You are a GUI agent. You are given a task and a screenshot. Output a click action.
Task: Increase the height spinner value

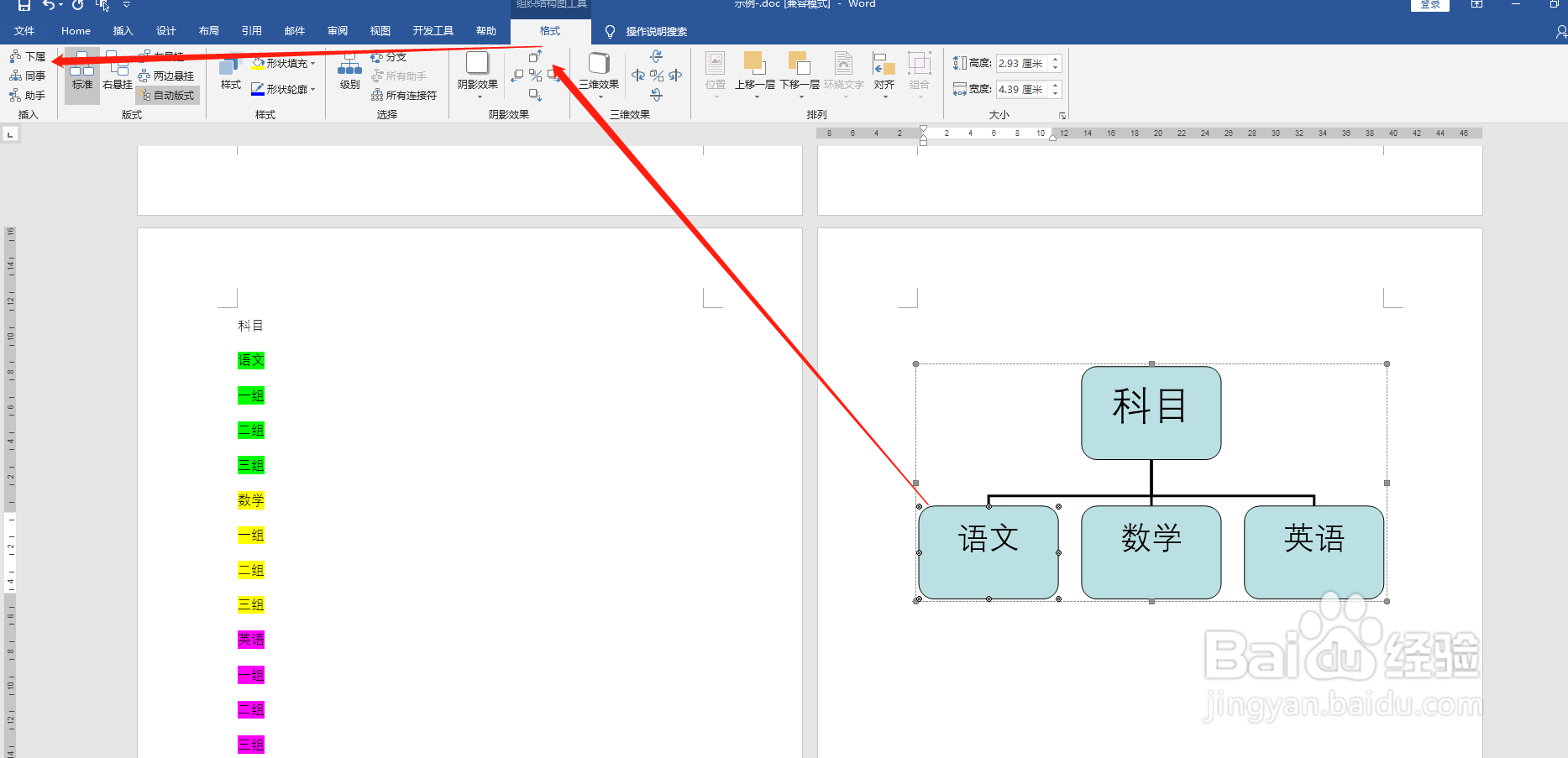pos(1056,59)
